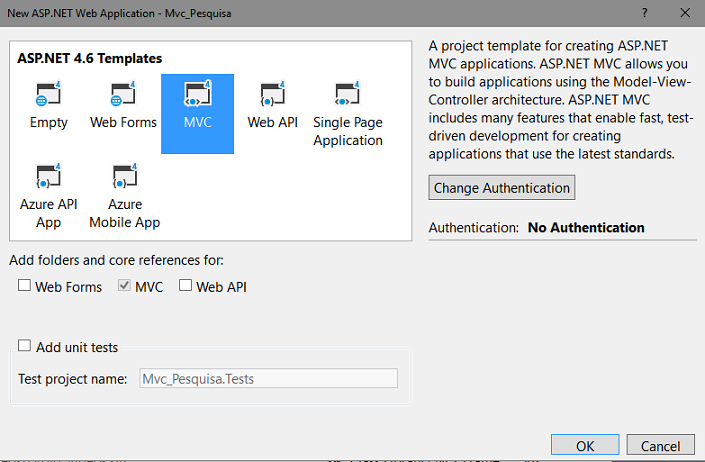Click the Test project name field
705x462 pixels.
tap(268, 378)
